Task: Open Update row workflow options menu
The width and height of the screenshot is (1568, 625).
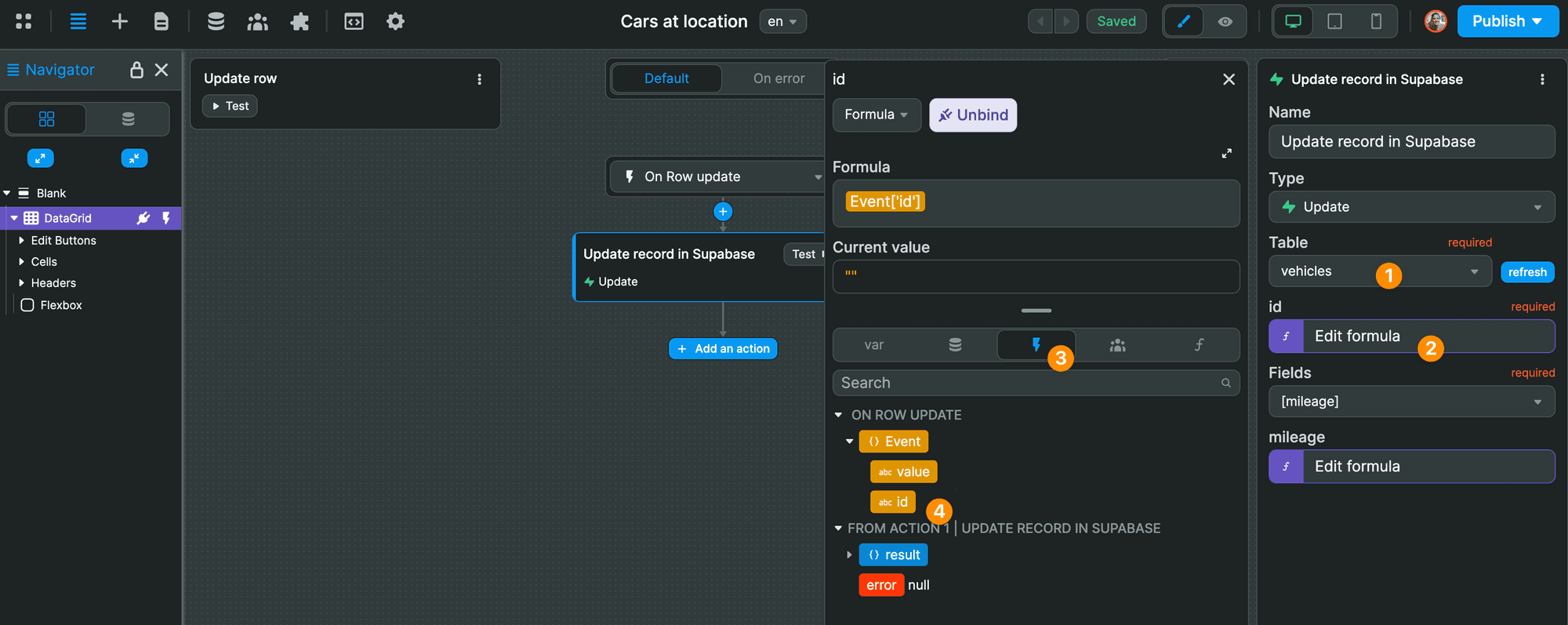Action: [x=480, y=79]
